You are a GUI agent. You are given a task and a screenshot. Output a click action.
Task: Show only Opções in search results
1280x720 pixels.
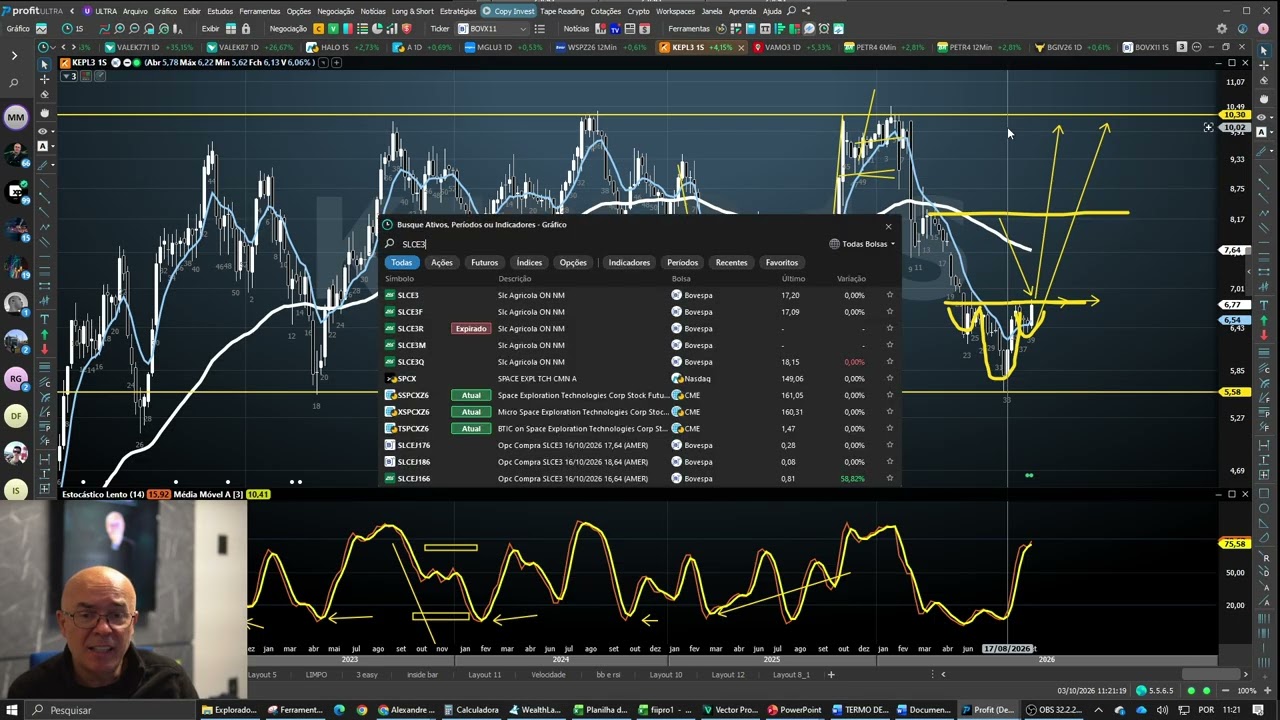(573, 263)
